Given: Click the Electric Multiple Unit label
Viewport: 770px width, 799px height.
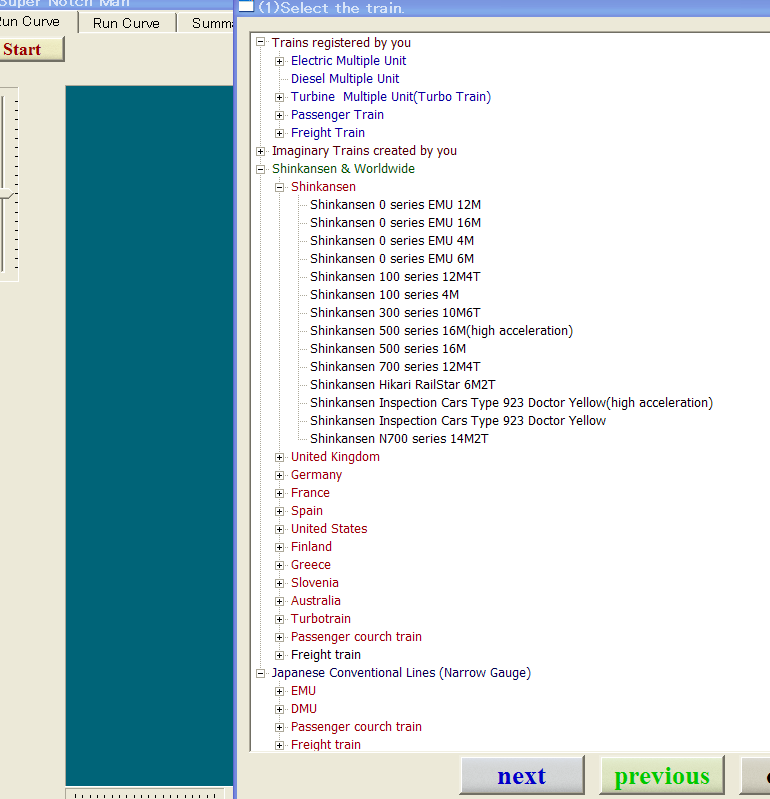Looking at the screenshot, I should pyautogui.click(x=349, y=61).
